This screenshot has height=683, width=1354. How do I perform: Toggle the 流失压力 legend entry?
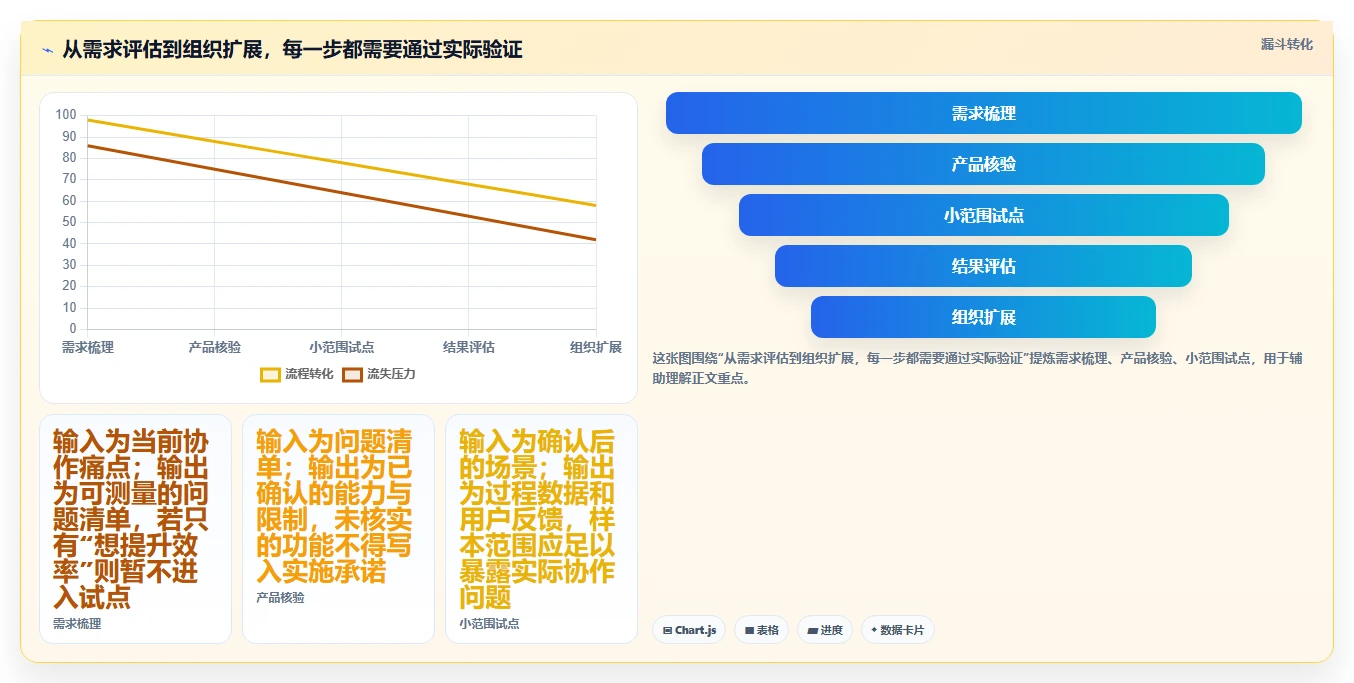[379, 374]
